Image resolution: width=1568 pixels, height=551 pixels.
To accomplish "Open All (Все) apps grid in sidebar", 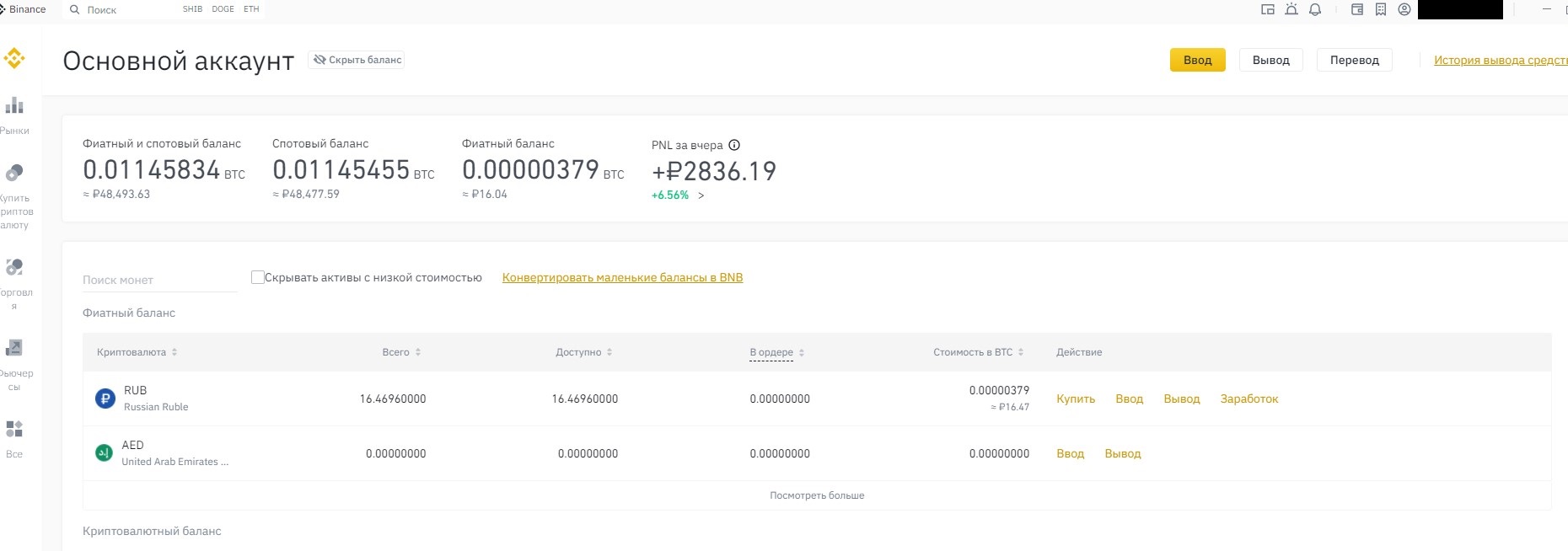I will click(14, 440).
